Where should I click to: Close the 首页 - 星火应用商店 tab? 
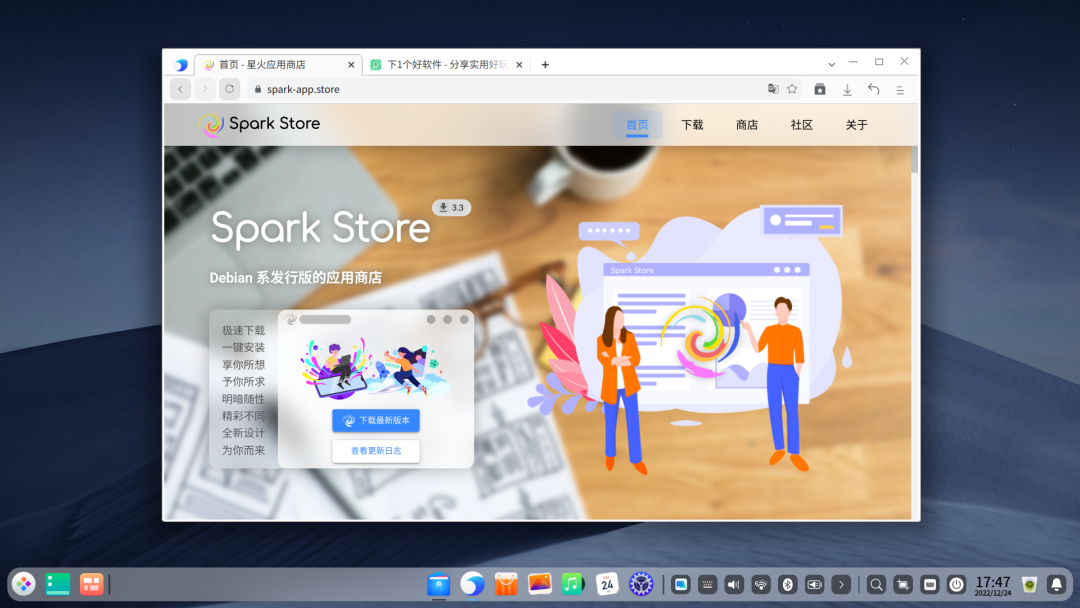pos(351,65)
